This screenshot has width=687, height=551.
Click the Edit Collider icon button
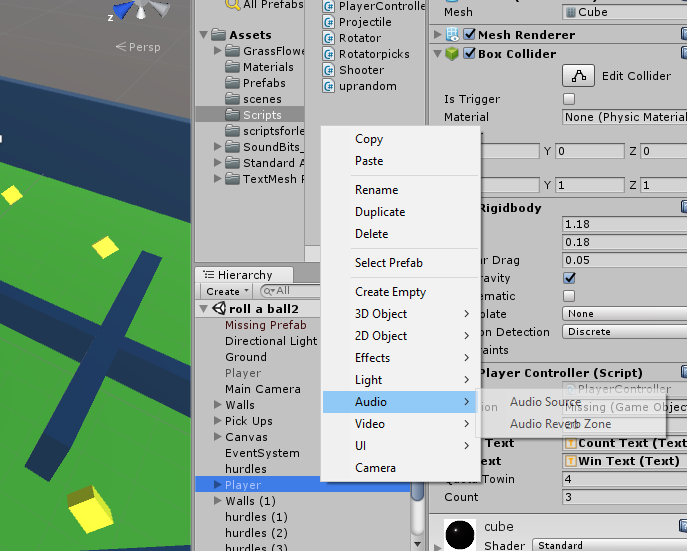(578, 76)
